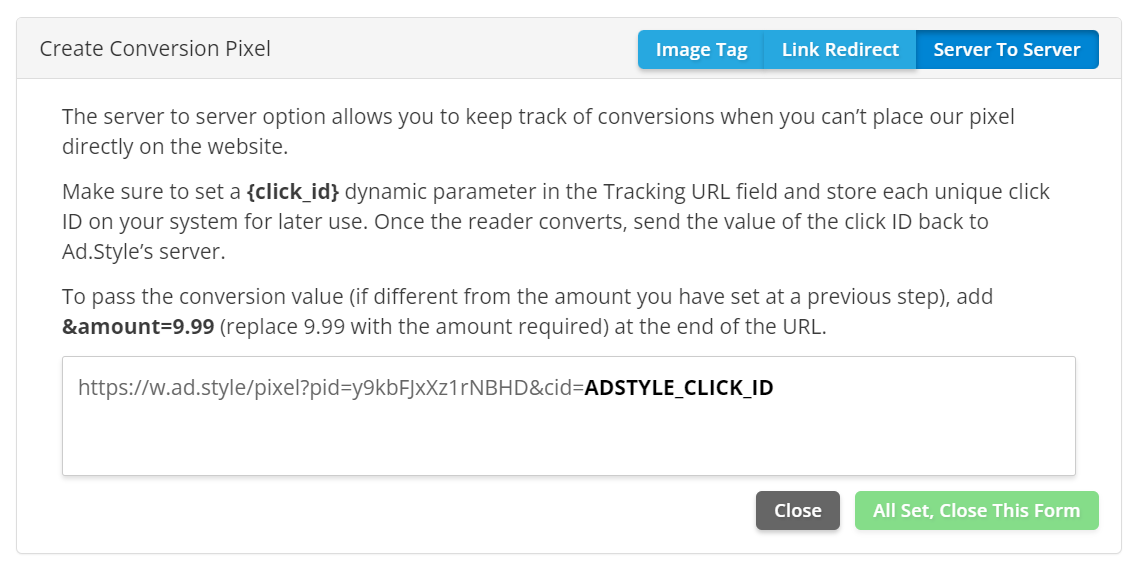The image size is (1136, 568).
Task: Click 'directly on the website.' text line
Action: [x=175, y=147]
